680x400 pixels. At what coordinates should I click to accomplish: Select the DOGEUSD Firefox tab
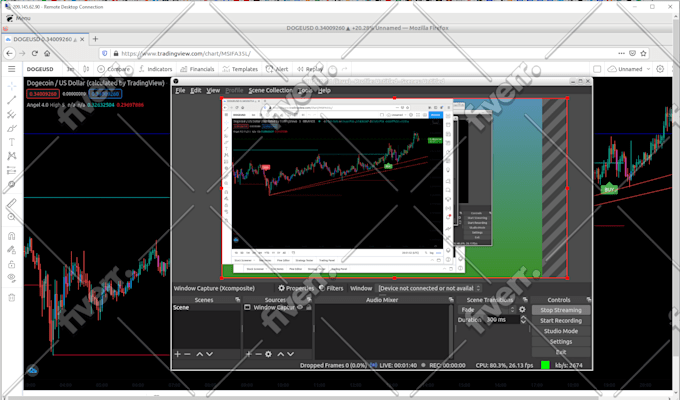click(x=45, y=39)
